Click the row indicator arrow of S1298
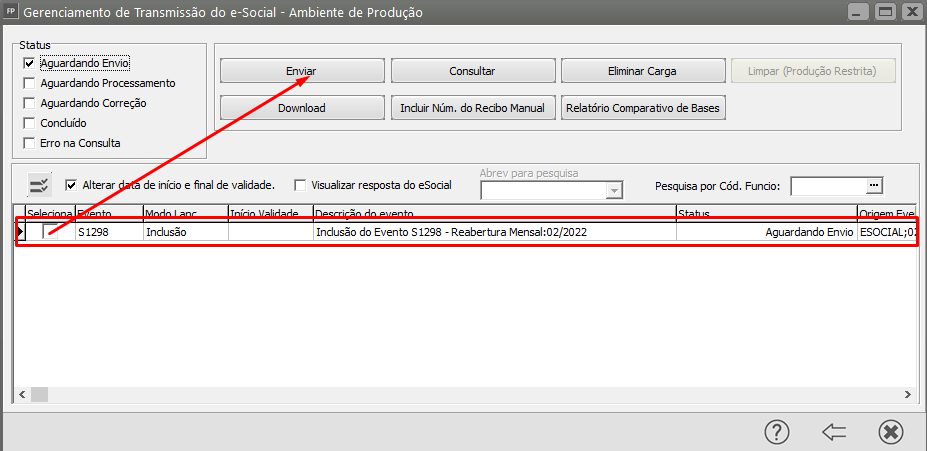 coord(20,232)
